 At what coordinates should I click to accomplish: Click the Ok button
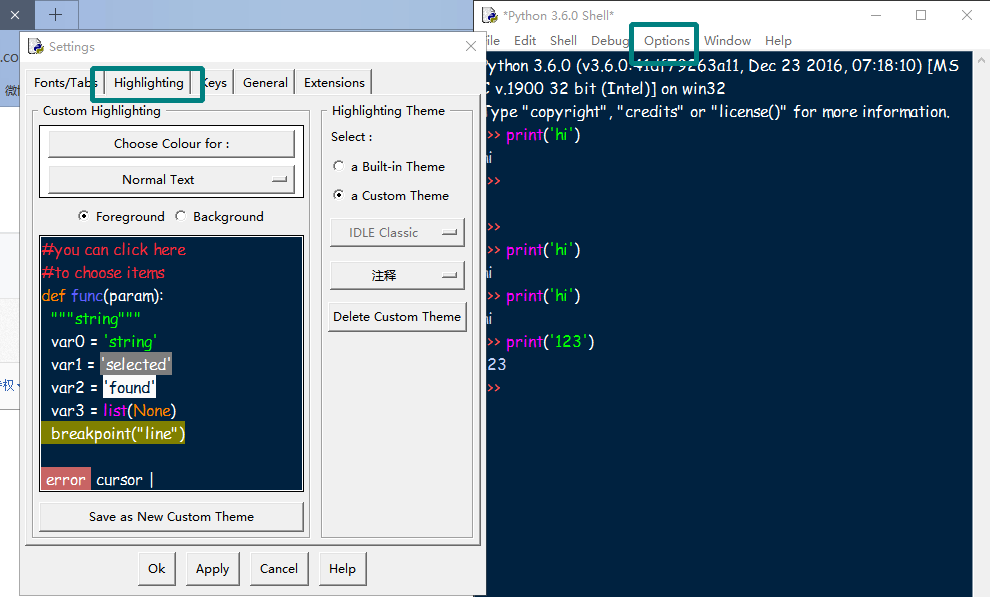coord(157,569)
